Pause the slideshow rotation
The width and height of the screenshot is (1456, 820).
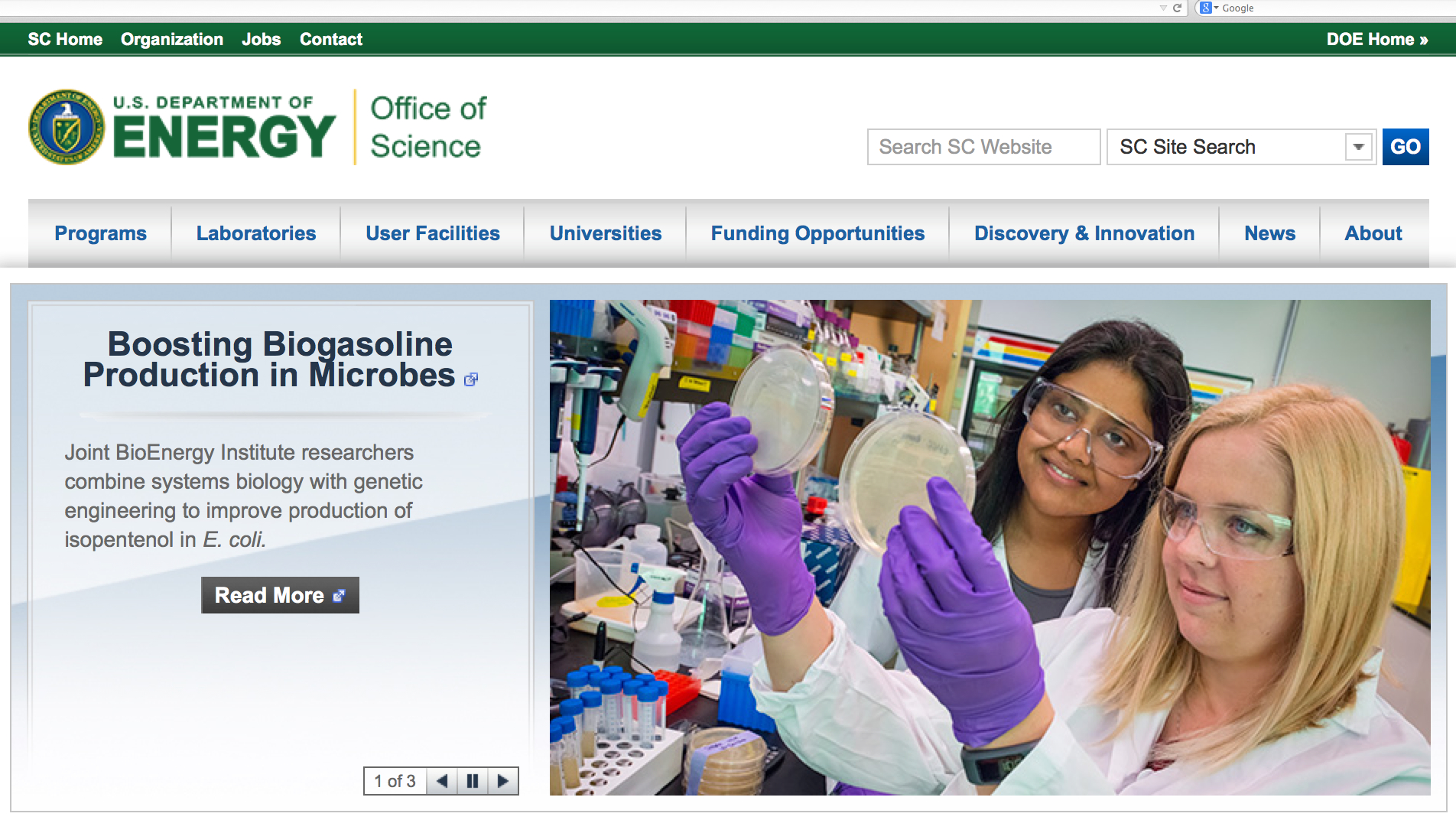(x=473, y=781)
